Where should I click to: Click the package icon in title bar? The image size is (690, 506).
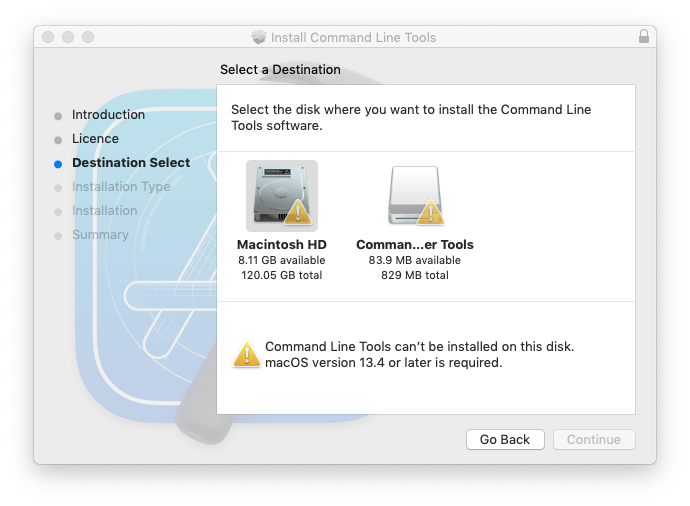(x=260, y=37)
